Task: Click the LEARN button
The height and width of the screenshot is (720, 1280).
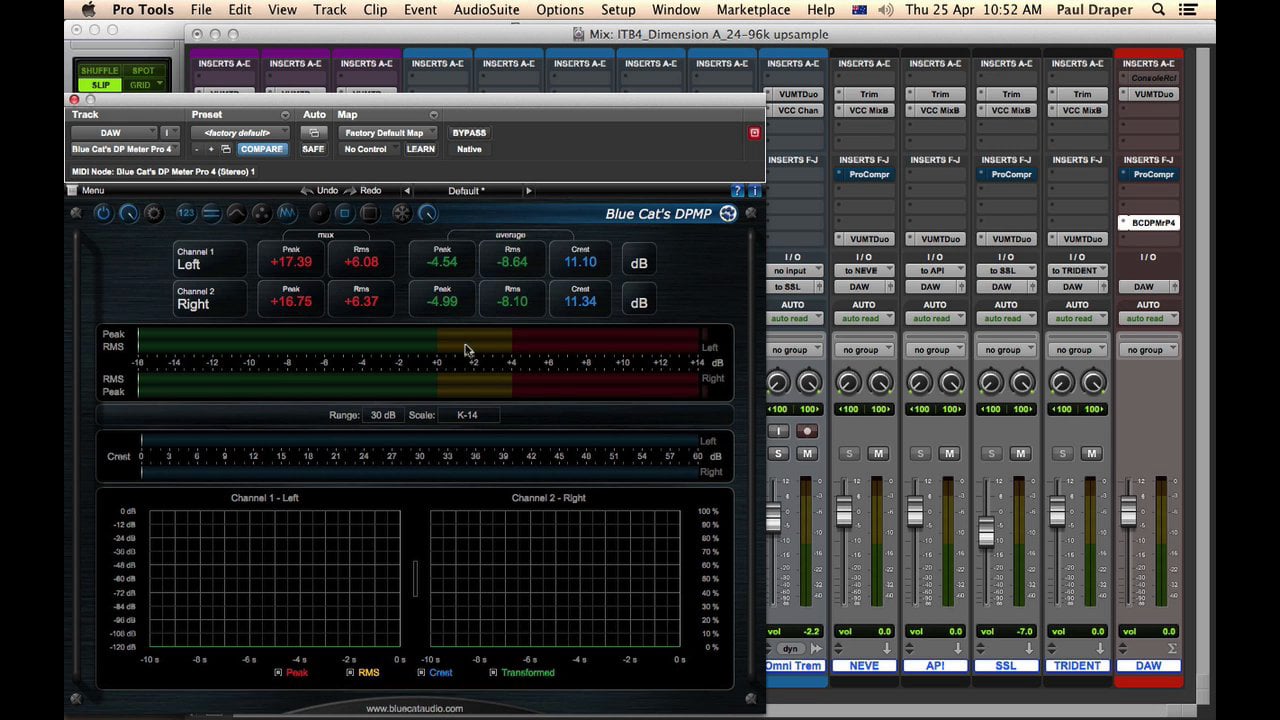Action: 421,150
